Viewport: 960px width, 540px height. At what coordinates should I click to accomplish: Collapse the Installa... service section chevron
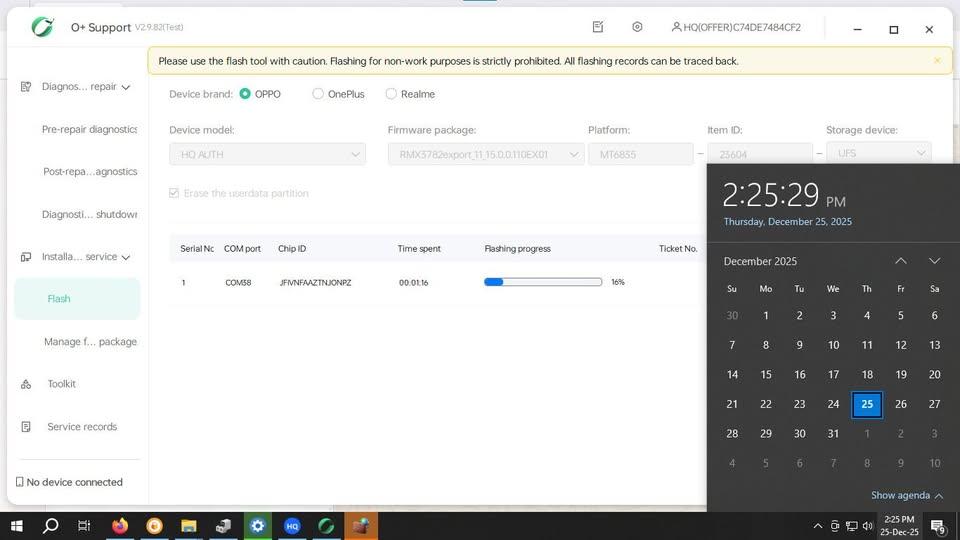point(126,257)
